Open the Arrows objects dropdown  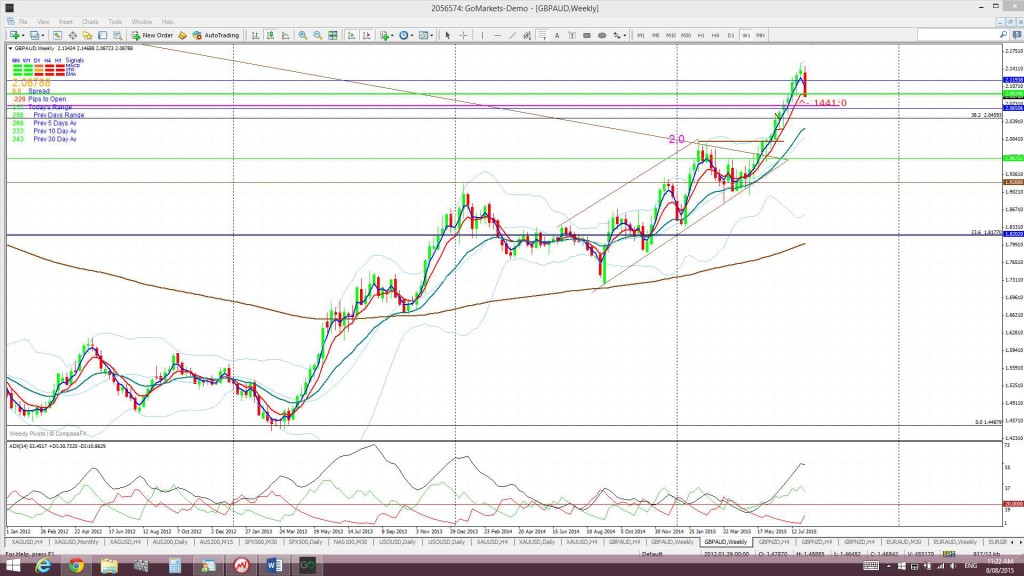(619, 35)
